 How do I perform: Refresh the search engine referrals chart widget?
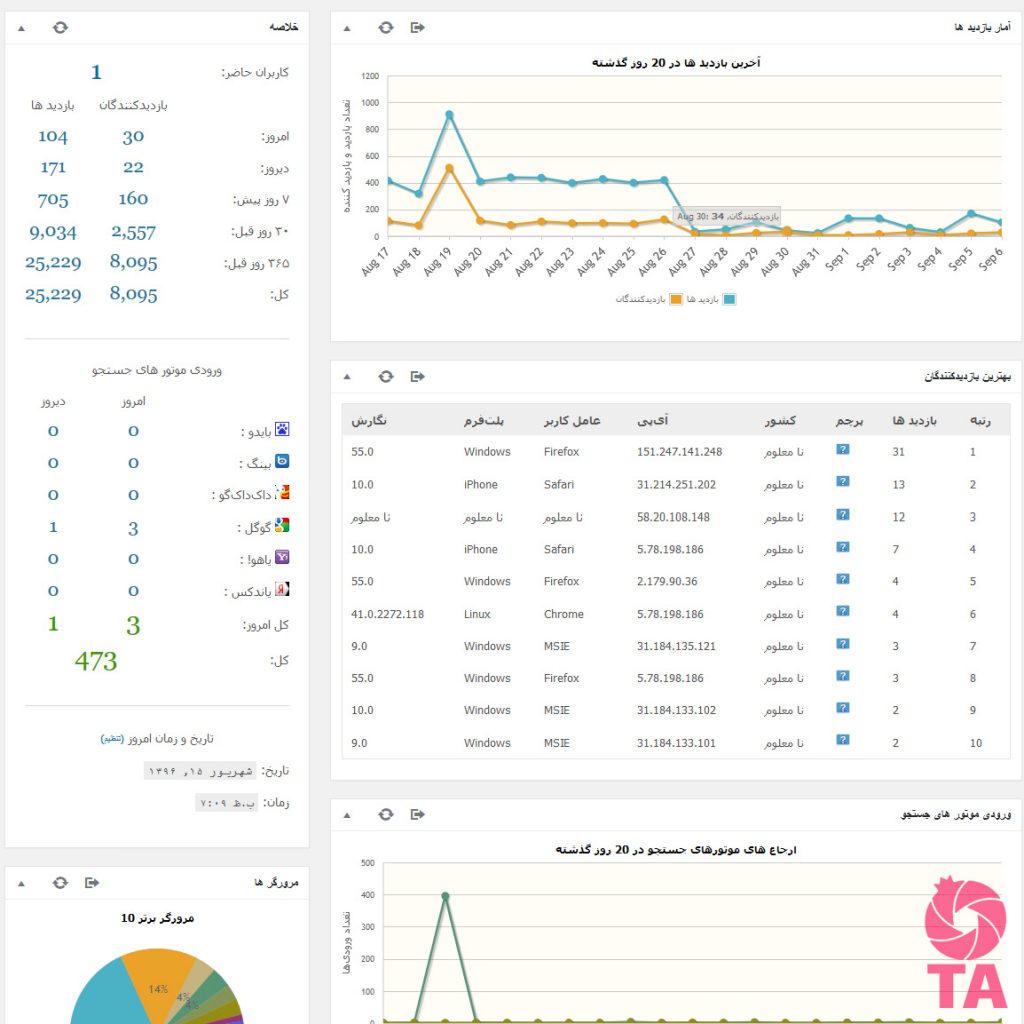click(386, 815)
